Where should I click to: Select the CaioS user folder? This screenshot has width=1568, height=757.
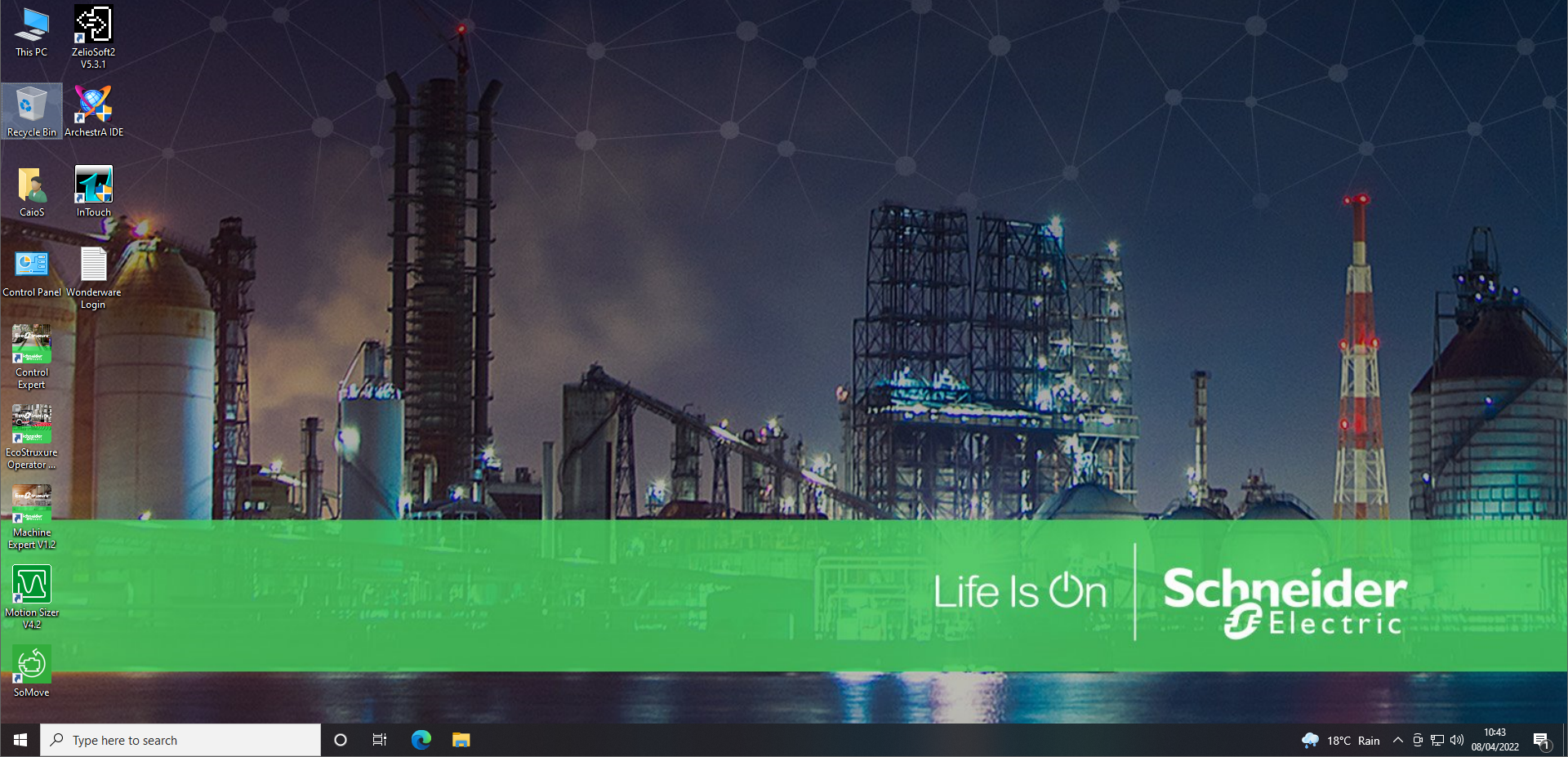(32, 191)
